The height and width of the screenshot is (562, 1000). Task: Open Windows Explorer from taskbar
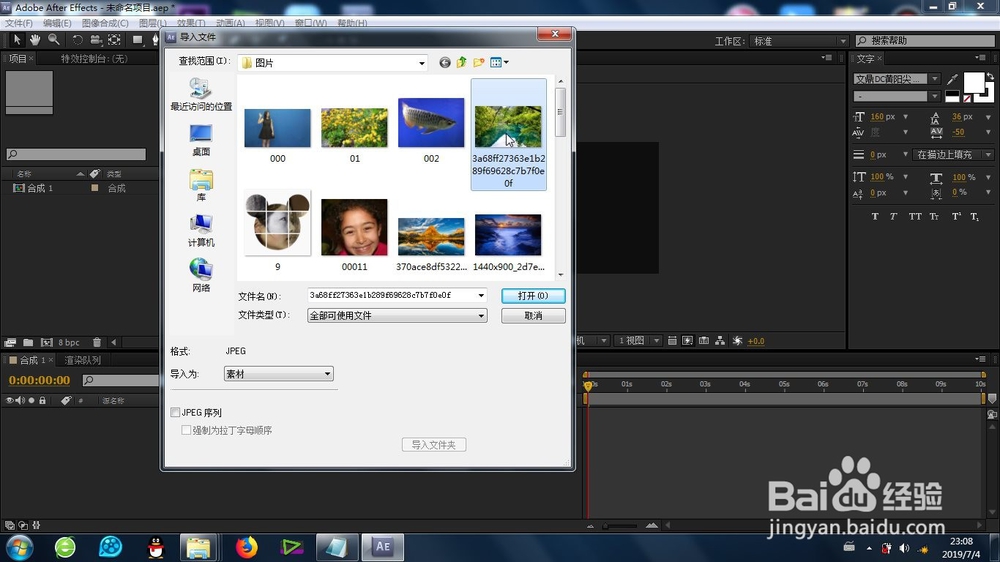[199, 547]
